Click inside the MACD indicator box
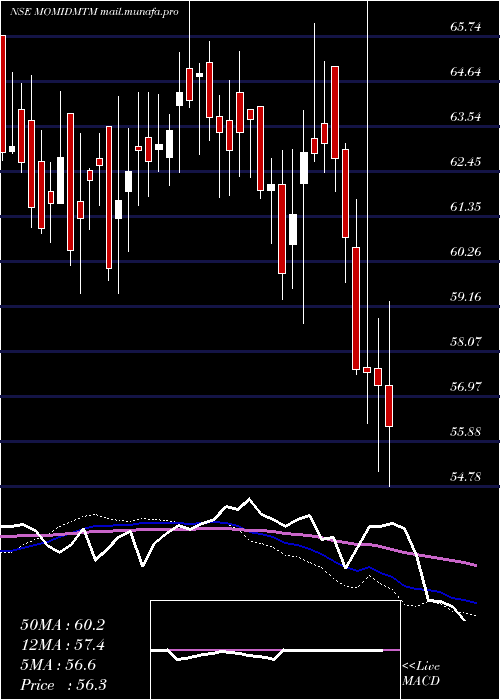The image size is (500, 700). [x=275, y=650]
